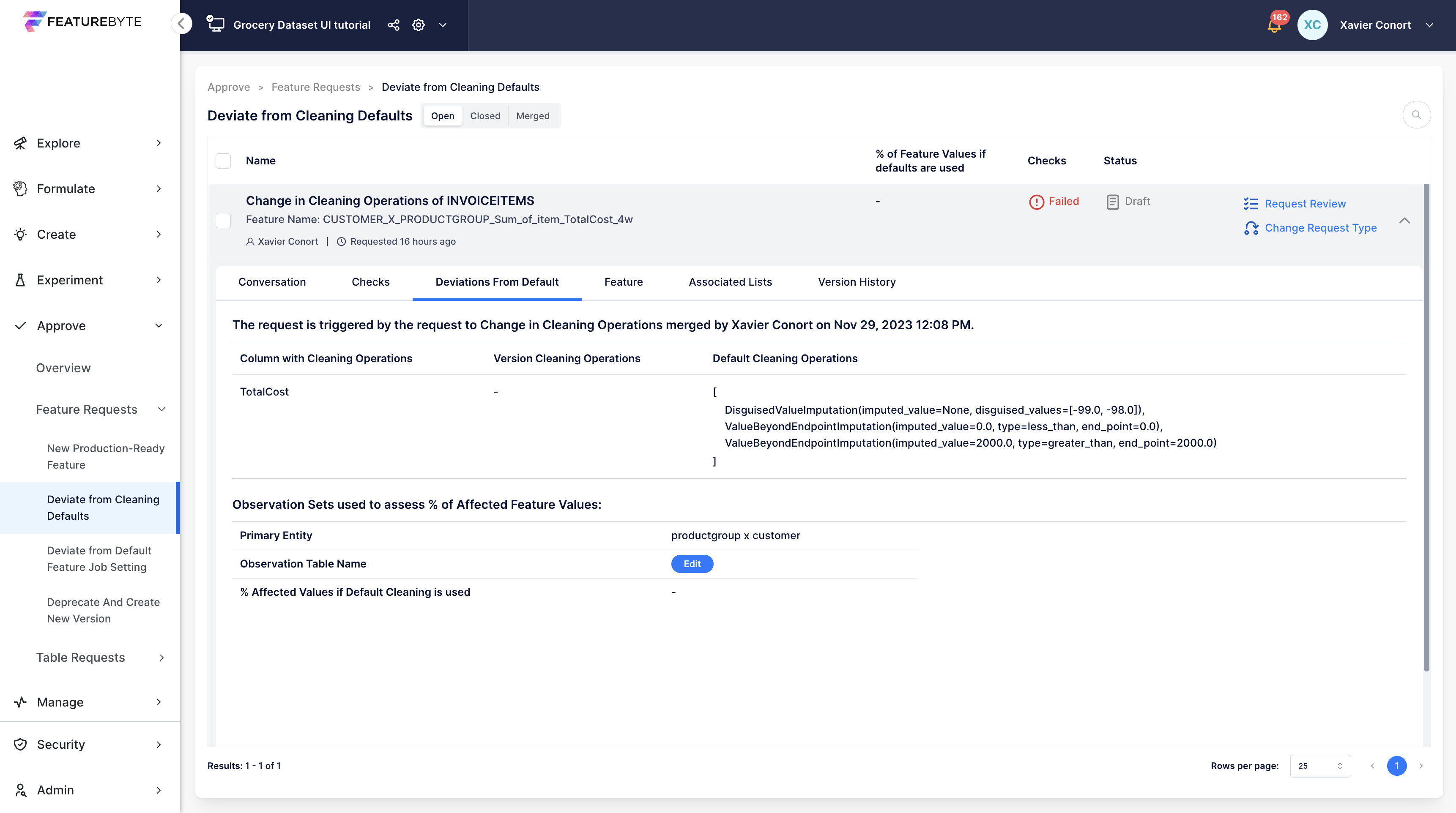The width and height of the screenshot is (1456, 813).
Task: Click the next page arrow
Action: [1420, 766]
